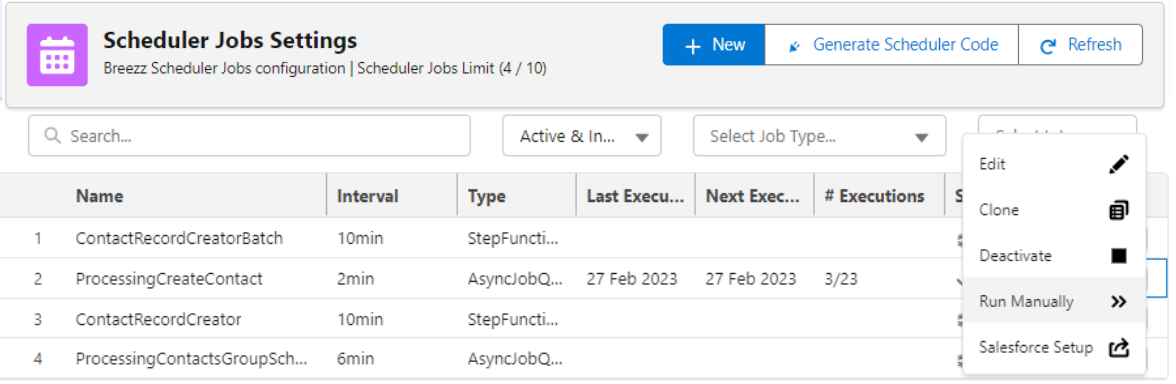Image resolution: width=1176 pixels, height=384 pixels.
Task: Click the StepFuncti... type in row 3
Action: (x=513, y=320)
